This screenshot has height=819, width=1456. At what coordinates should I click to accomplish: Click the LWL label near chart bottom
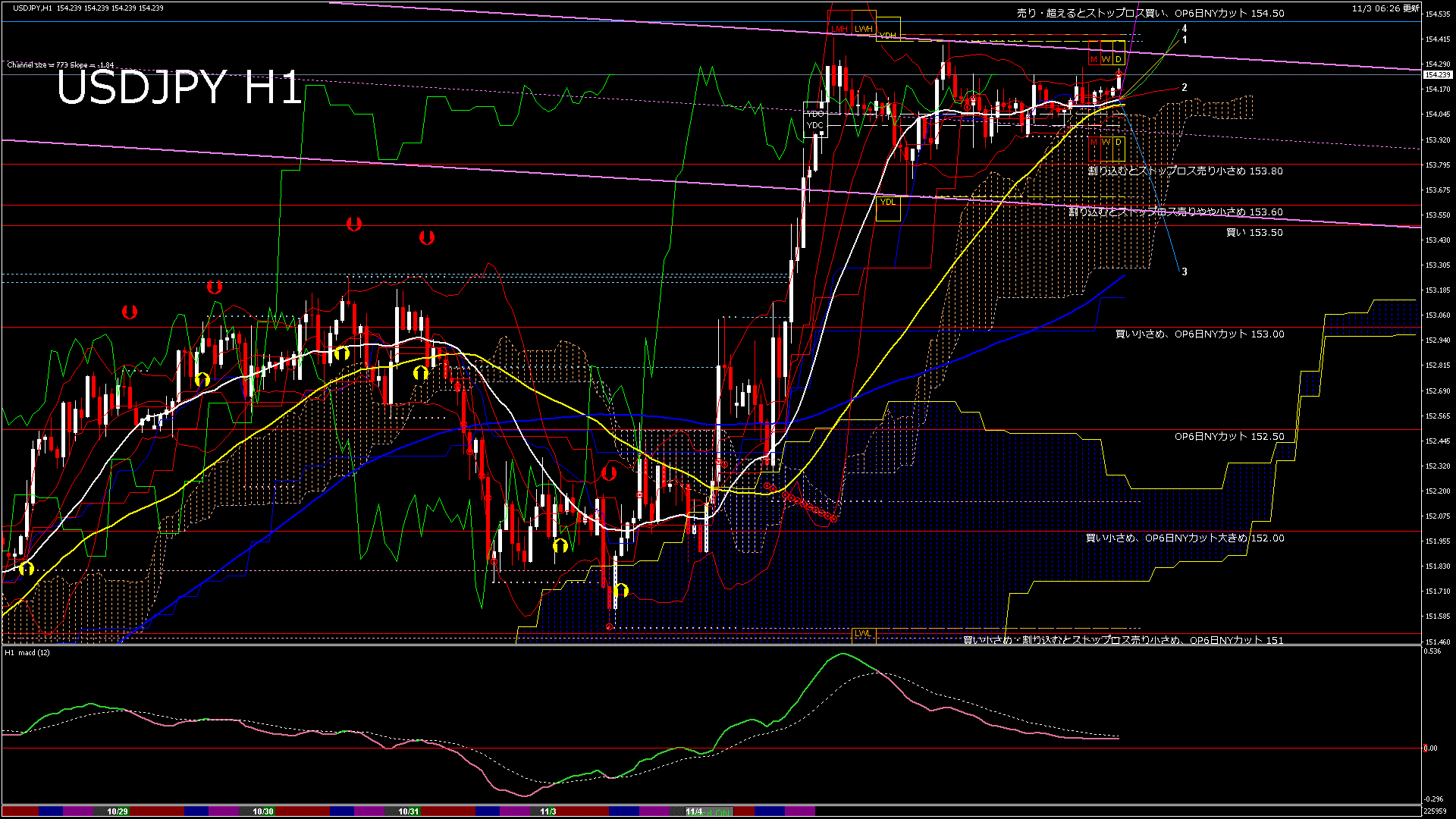pos(862,633)
